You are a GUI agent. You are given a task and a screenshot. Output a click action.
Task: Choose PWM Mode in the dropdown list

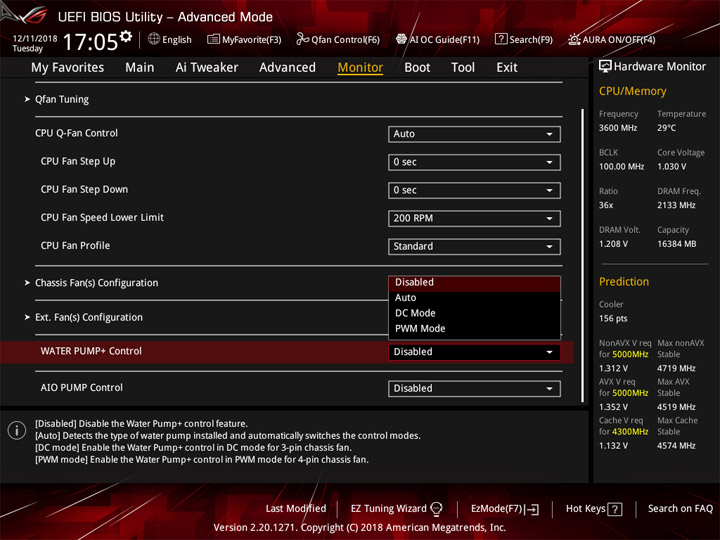(x=474, y=329)
